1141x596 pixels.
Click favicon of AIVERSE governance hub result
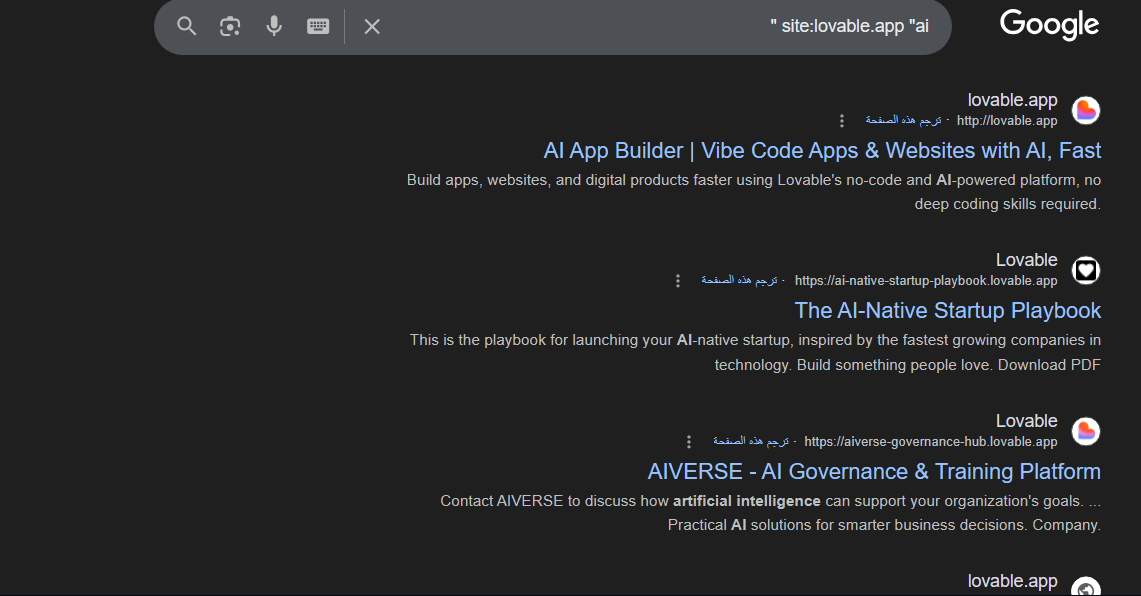coord(1086,432)
